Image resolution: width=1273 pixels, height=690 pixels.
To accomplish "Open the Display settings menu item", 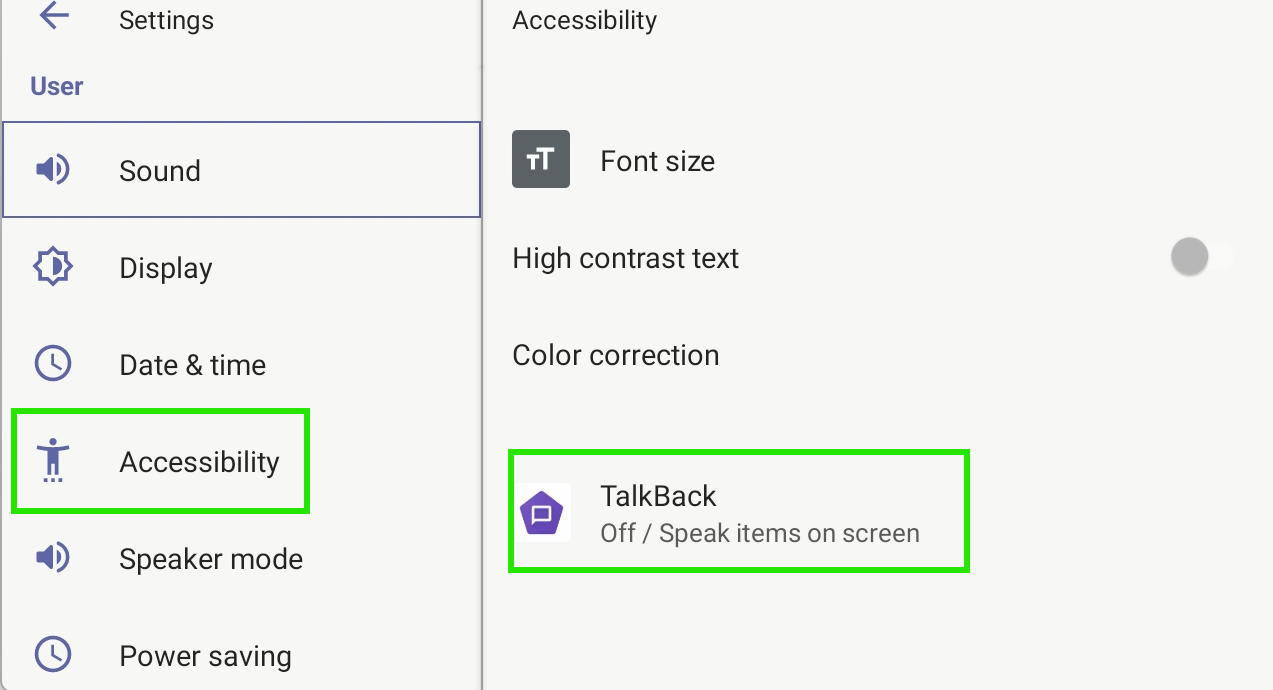I will click(242, 267).
